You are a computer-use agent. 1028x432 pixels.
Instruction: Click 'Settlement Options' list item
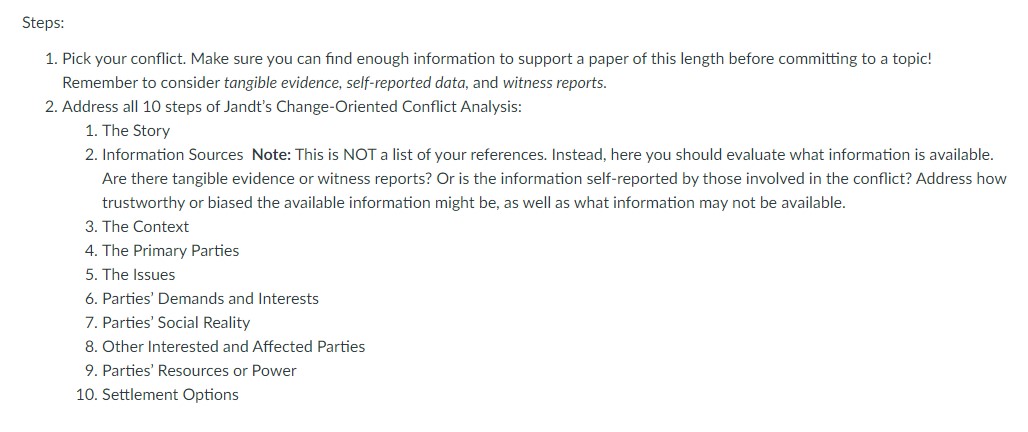click(x=170, y=395)
